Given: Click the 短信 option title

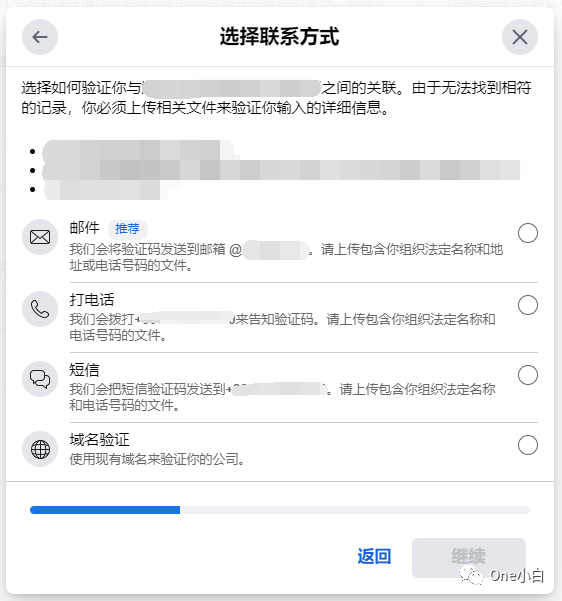Looking at the screenshot, I should pos(84,370).
